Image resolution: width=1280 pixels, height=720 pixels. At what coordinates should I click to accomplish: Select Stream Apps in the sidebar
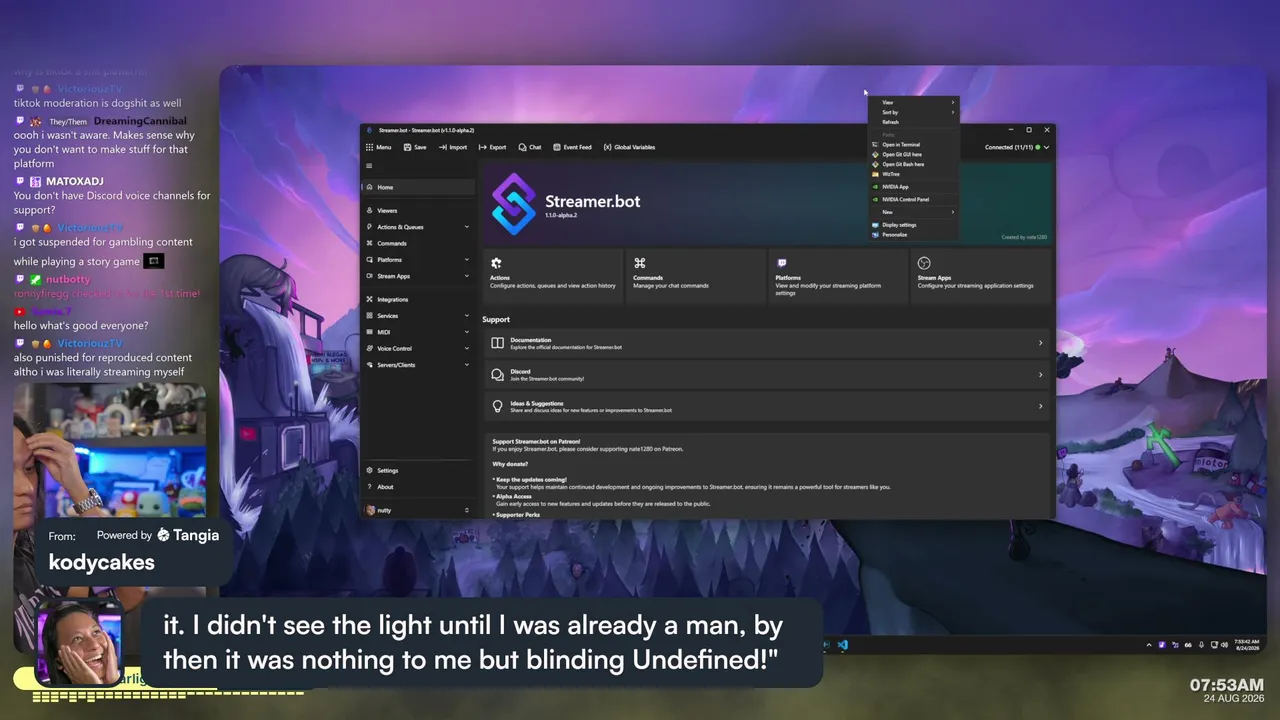(418, 276)
